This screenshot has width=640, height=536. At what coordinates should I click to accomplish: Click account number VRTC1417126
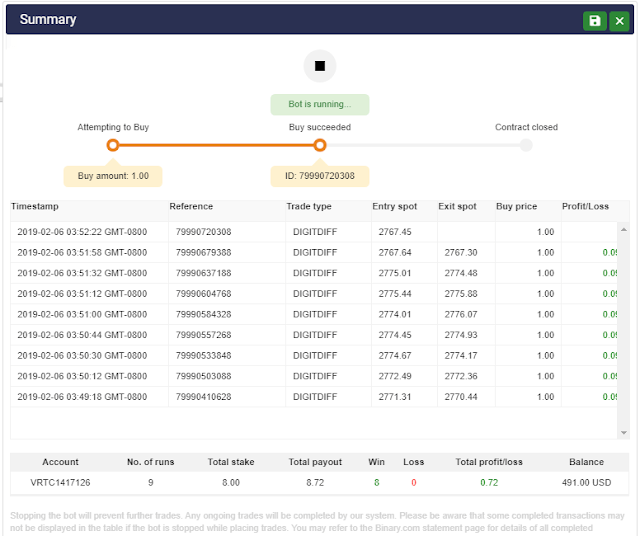click(x=61, y=482)
